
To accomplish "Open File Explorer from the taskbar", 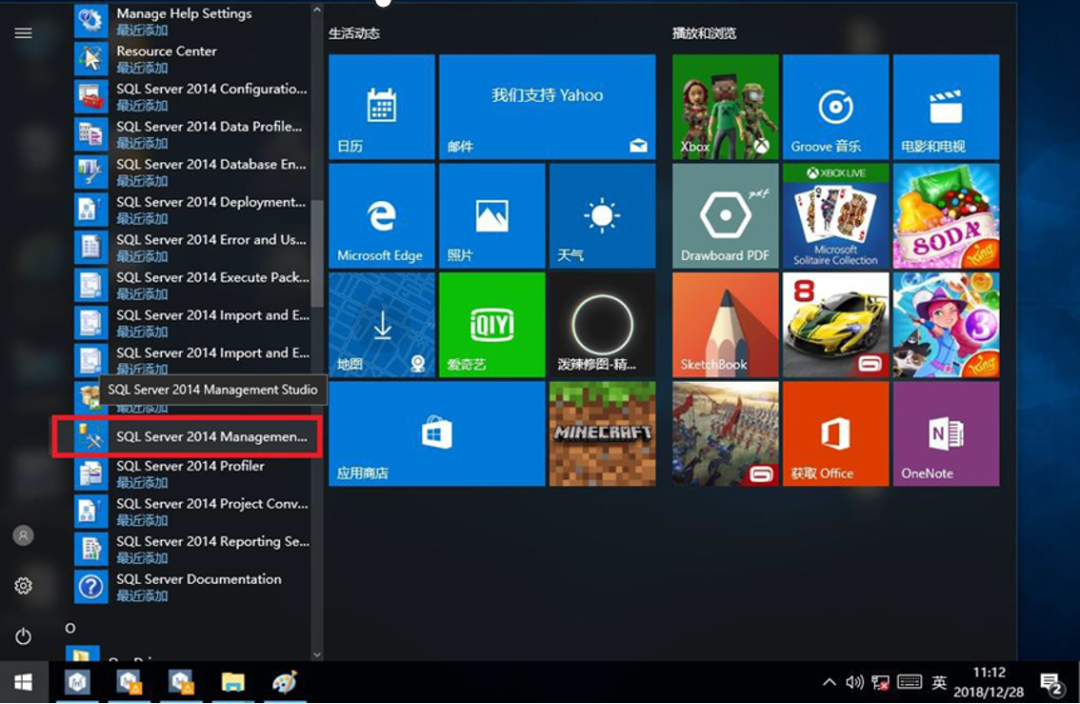I will [233, 682].
